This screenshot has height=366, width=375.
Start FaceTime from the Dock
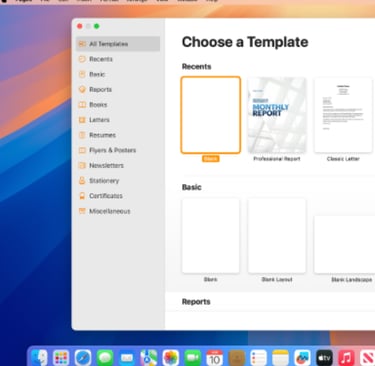tap(193, 358)
